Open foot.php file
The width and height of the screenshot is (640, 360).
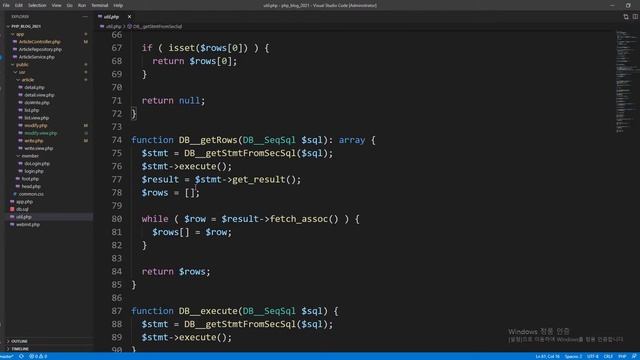coord(30,179)
